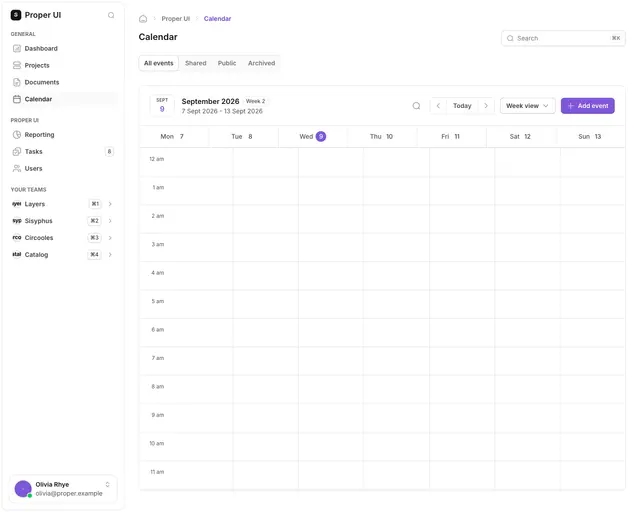Click the 12 am time label
This screenshot has height=512, width=640.
click(157, 159)
